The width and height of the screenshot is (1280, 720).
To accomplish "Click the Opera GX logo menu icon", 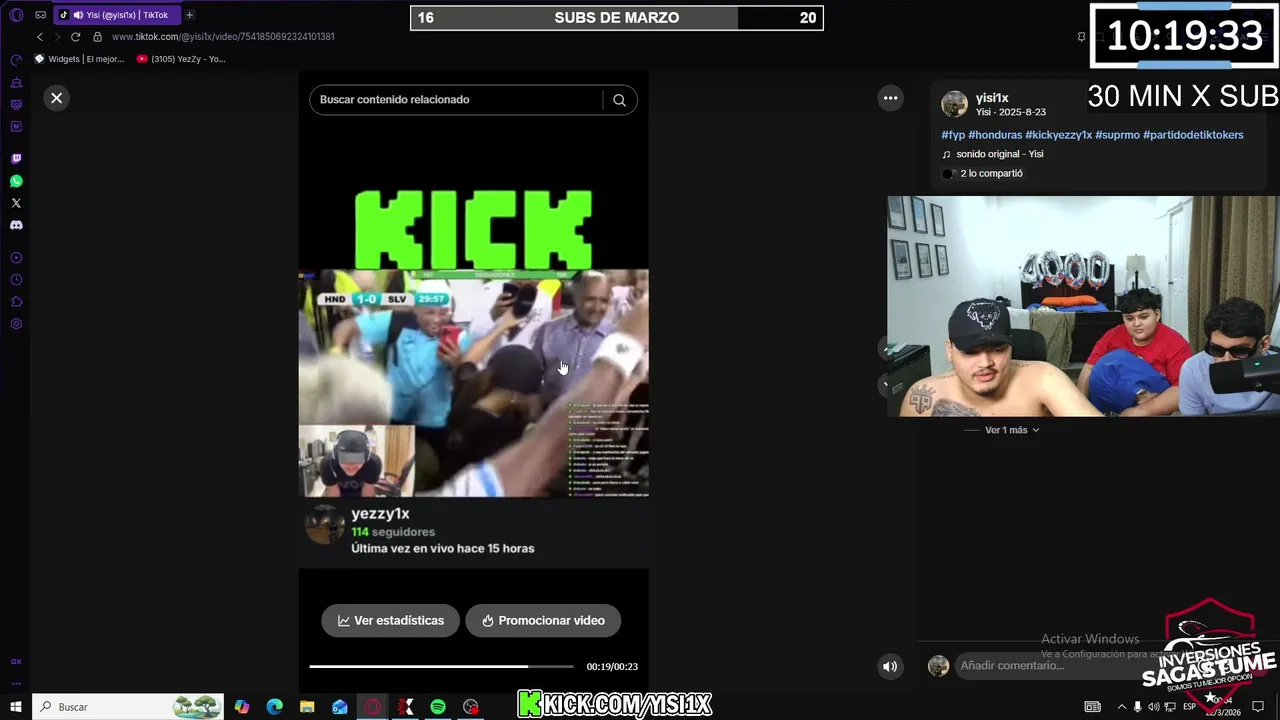I will [x=16, y=15].
